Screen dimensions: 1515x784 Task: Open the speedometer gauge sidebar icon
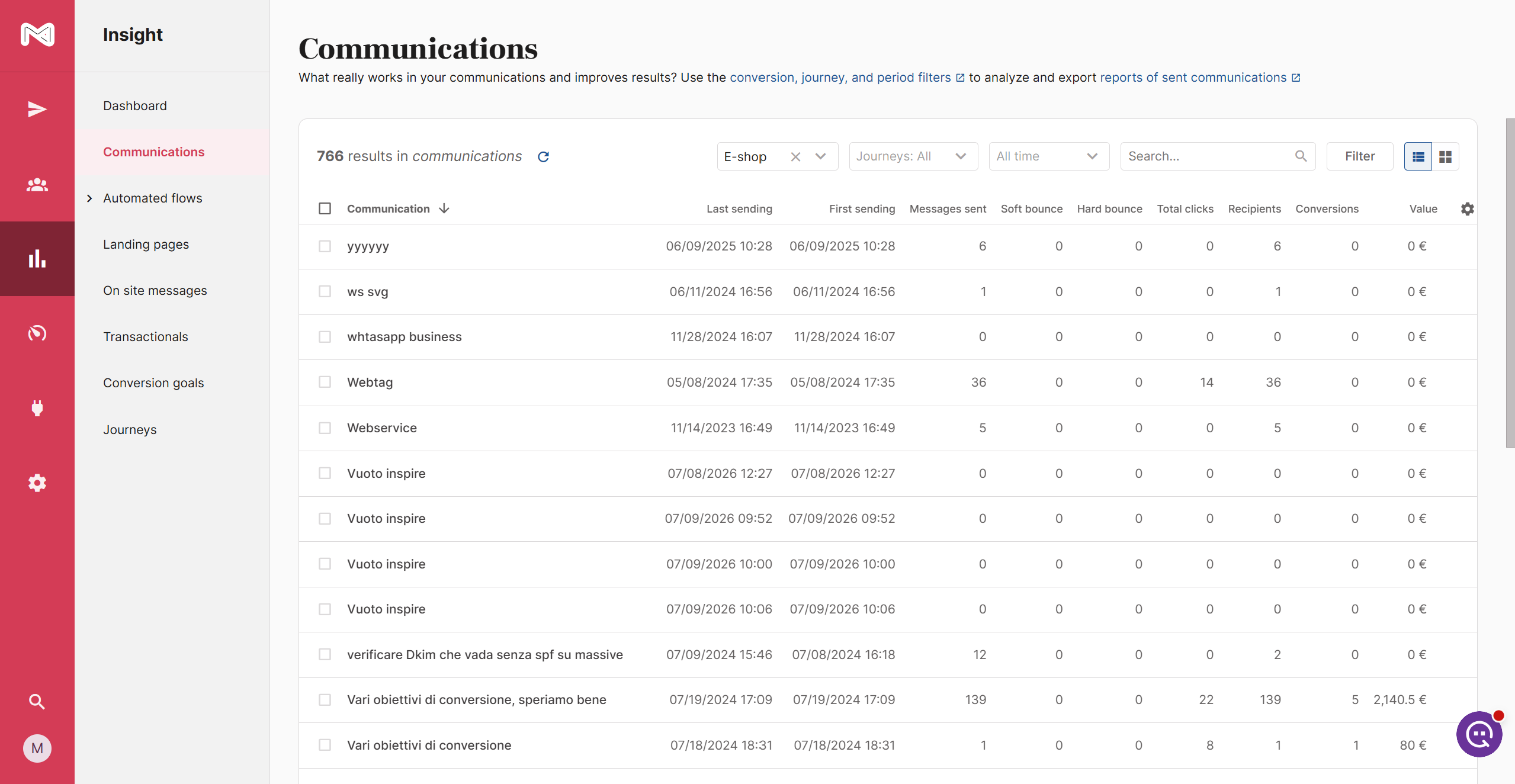point(37,333)
